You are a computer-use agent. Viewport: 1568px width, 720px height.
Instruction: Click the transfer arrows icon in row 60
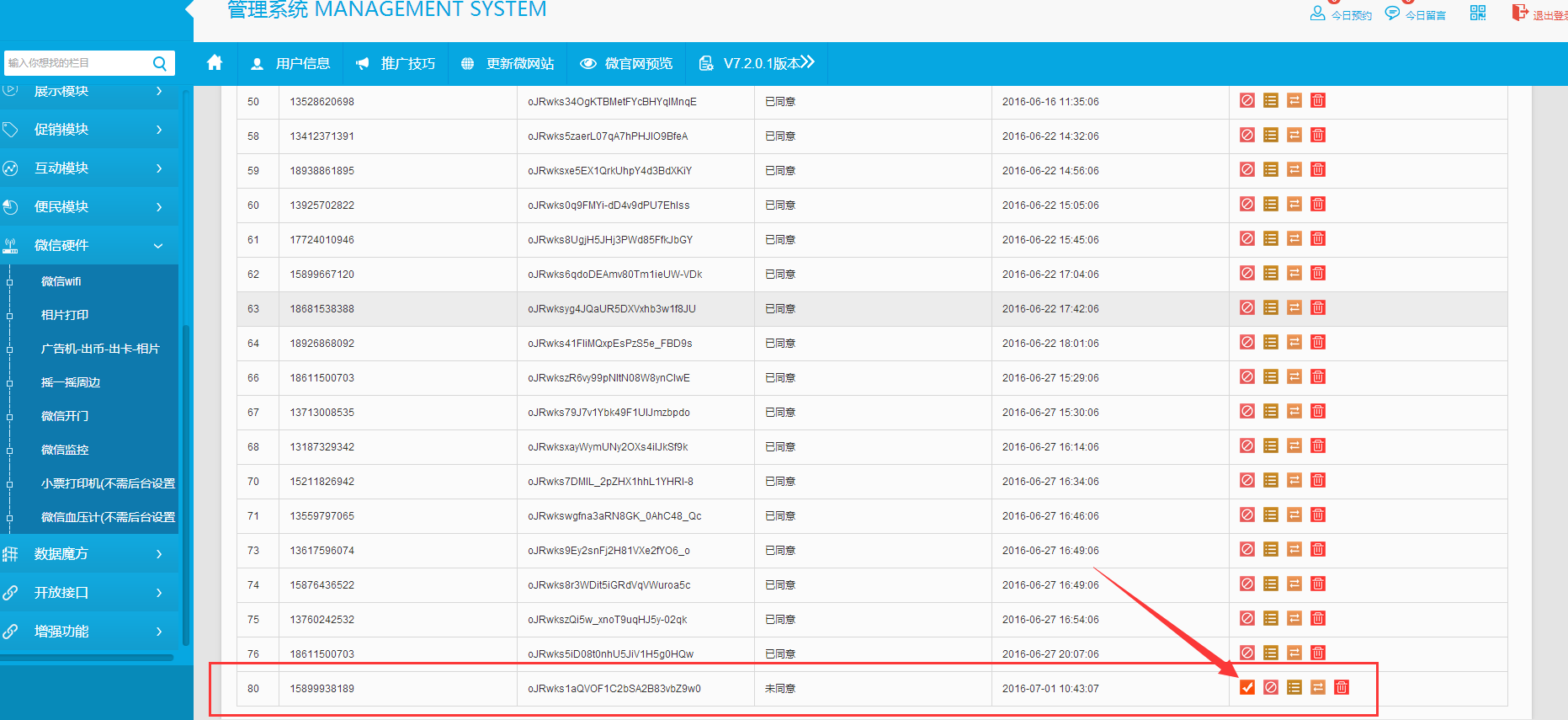click(x=1294, y=204)
